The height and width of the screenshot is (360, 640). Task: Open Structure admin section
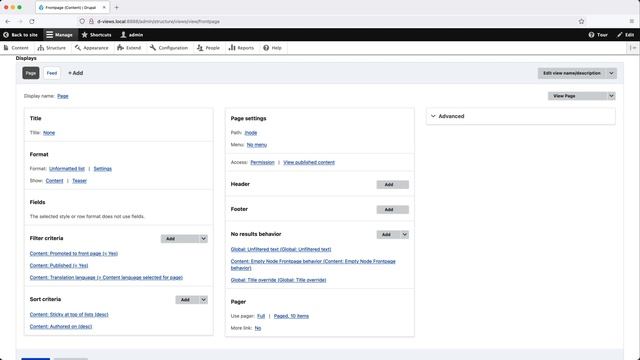point(51,48)
